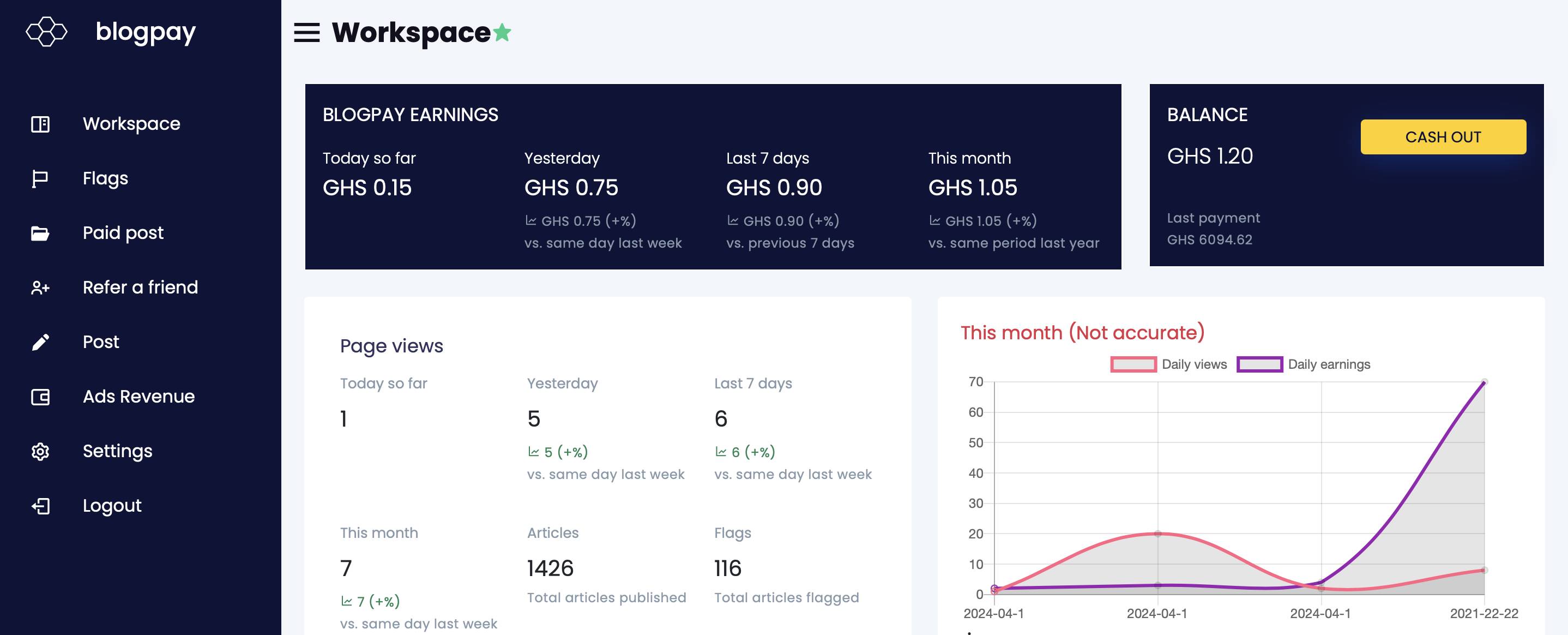This screenshot has width=1568, height=635.
Task: Click the This month page views value 7
Action: [346, 568]
